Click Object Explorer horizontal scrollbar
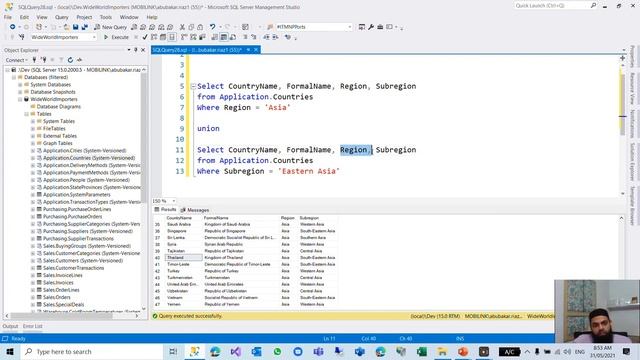Viewport: 640px width, 360px height. 72,316
